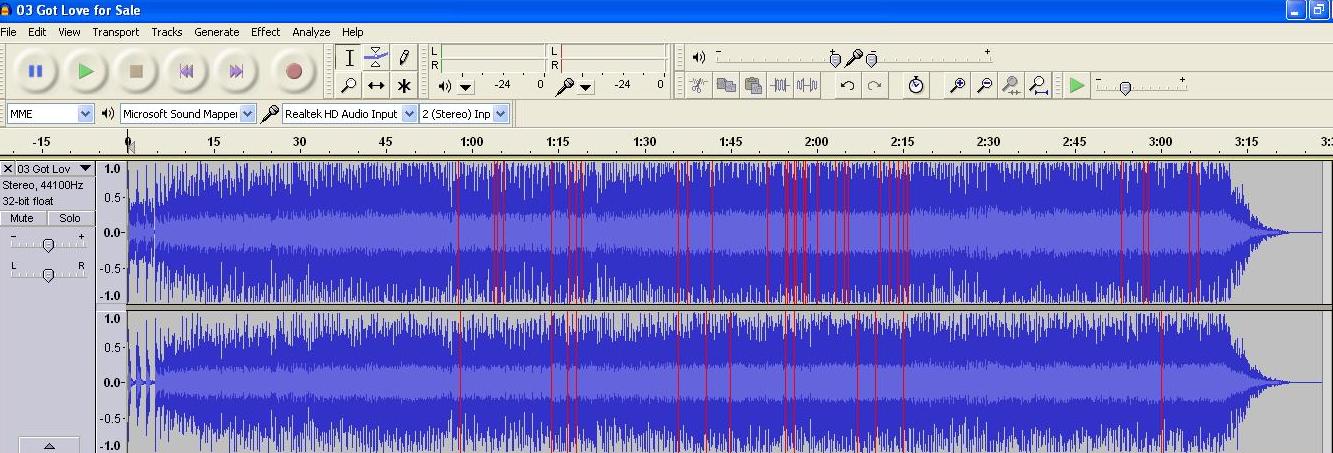The width and height of the screenshot is (1333, 453).
Task: Choose the Draw pencil tool
Action: [403, 58]
